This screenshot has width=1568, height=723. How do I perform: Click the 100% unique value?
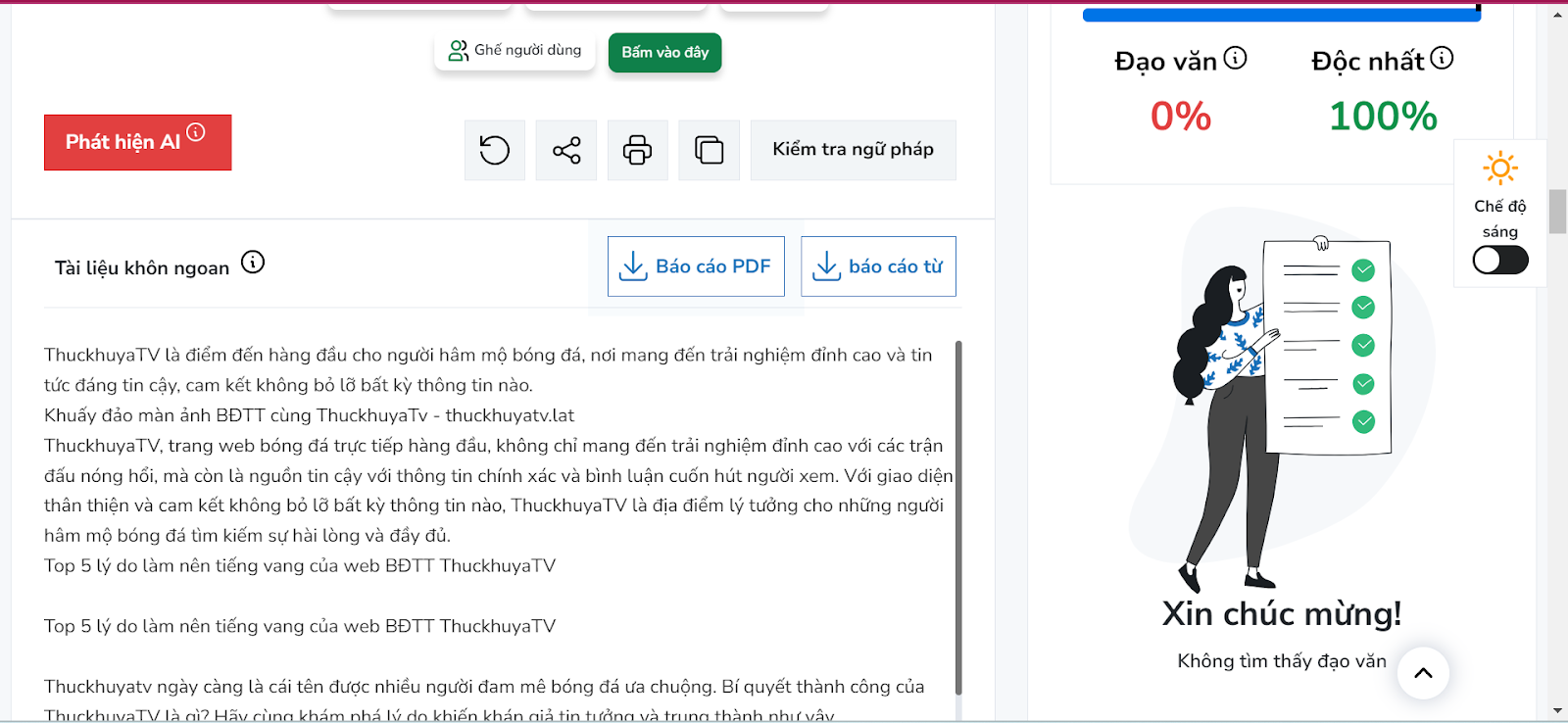pos(1383,117)
